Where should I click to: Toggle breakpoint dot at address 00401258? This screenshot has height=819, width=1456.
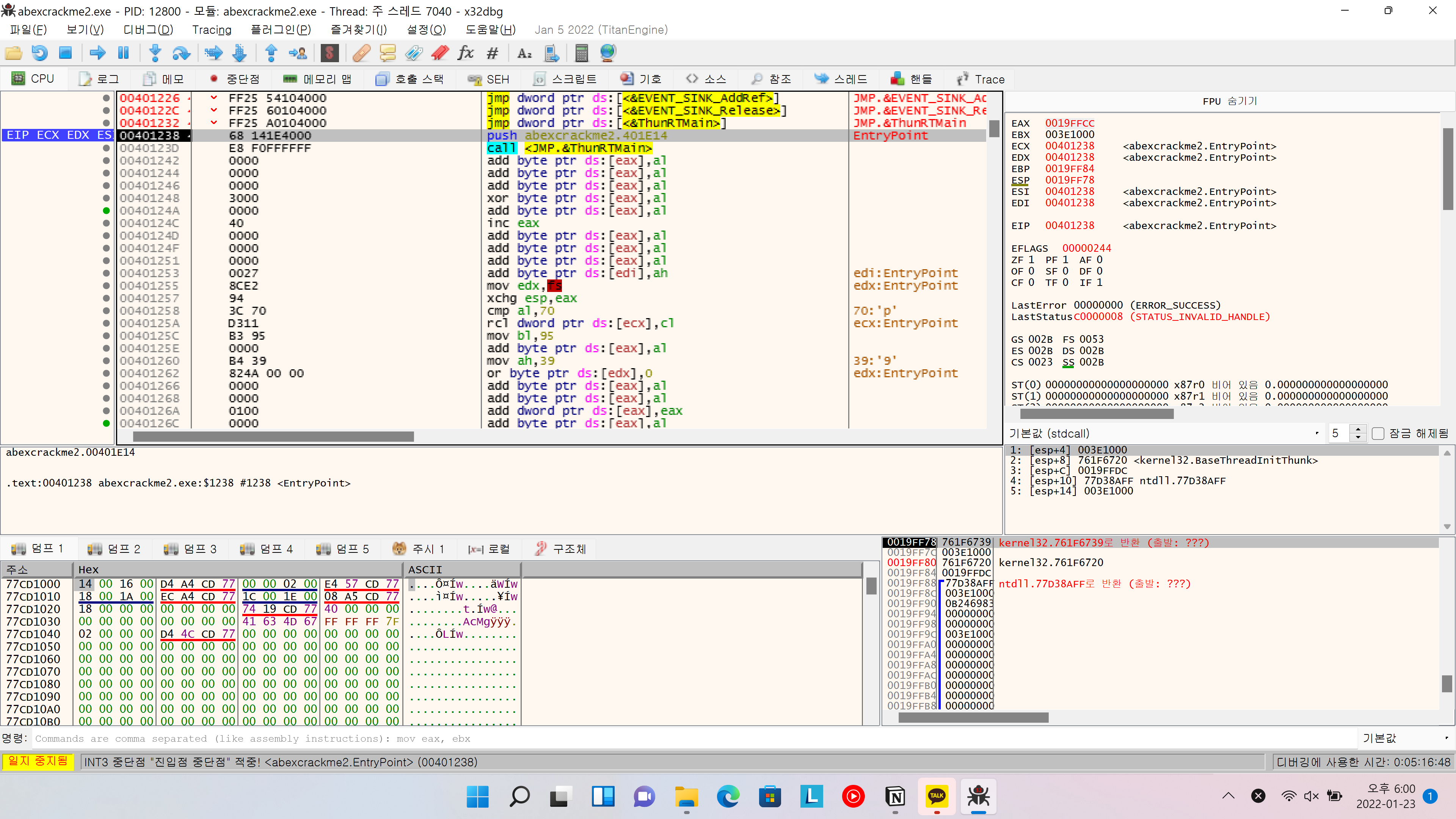click(106, 311)
